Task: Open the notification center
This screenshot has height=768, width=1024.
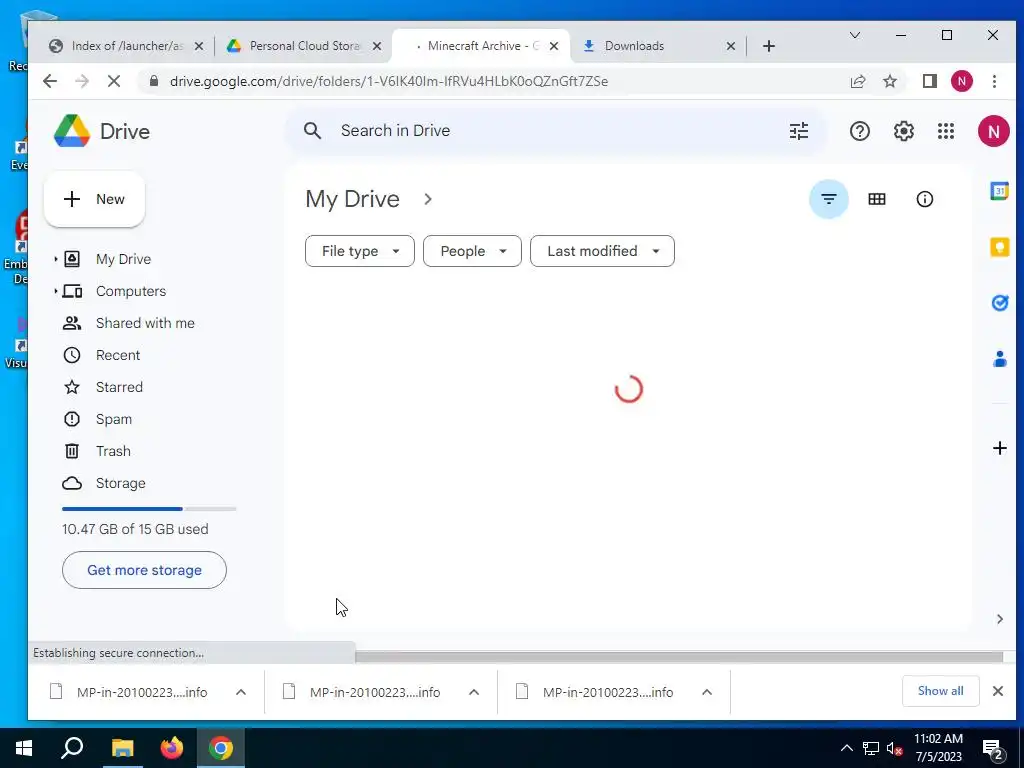Action: 994,749
